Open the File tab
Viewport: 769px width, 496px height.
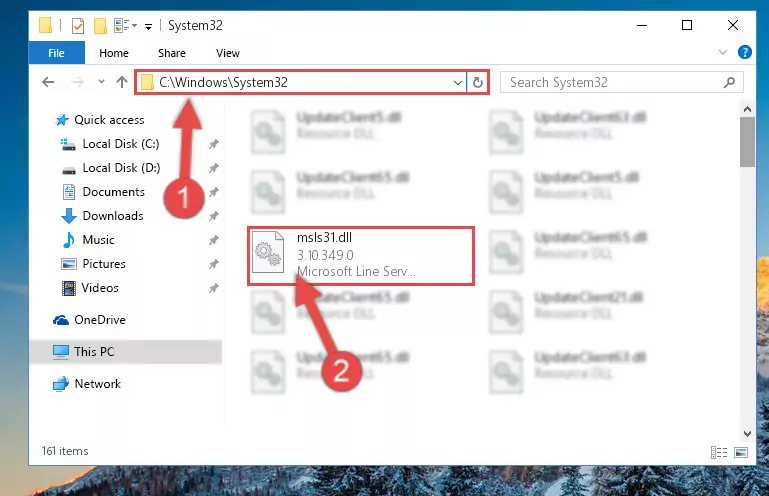pyautogui.click(x=56, y=53)
